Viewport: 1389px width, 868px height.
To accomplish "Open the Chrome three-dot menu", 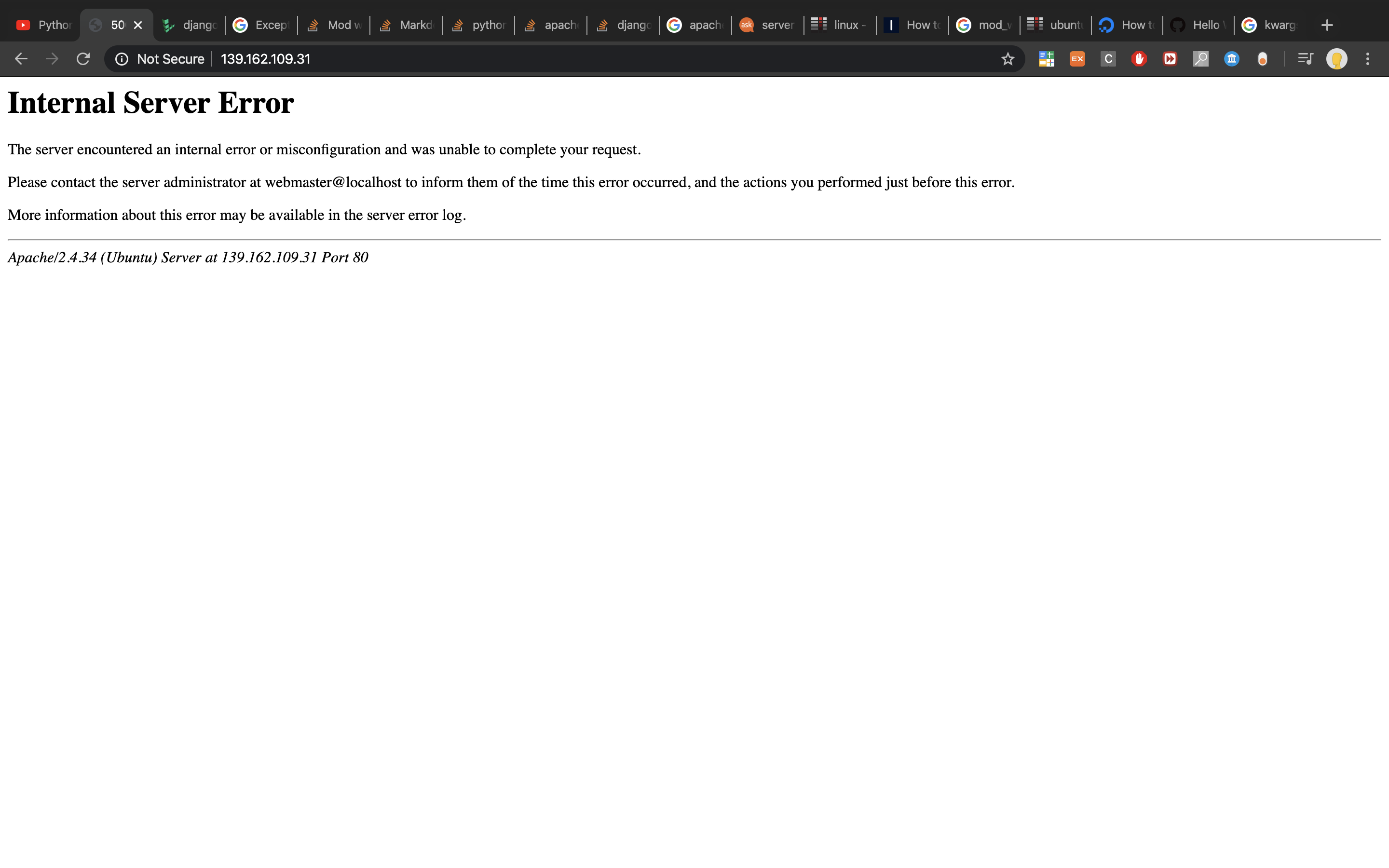I will pyautogui.click(x=1368, y=59).
